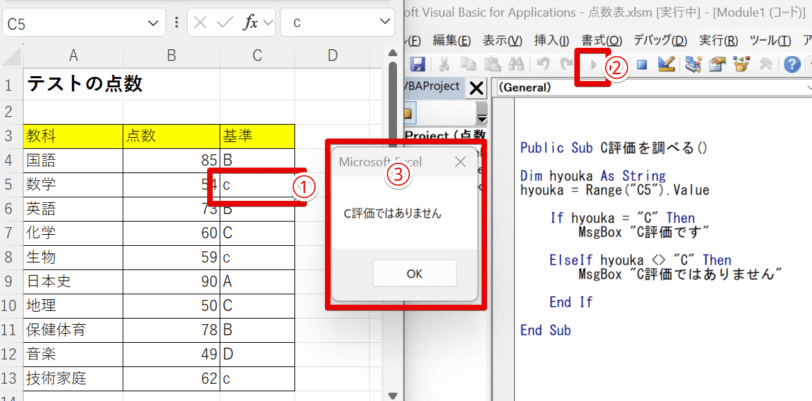Click cell titled テストの点数
Viewport: 812px width, 401px height.
click(73, 84)
